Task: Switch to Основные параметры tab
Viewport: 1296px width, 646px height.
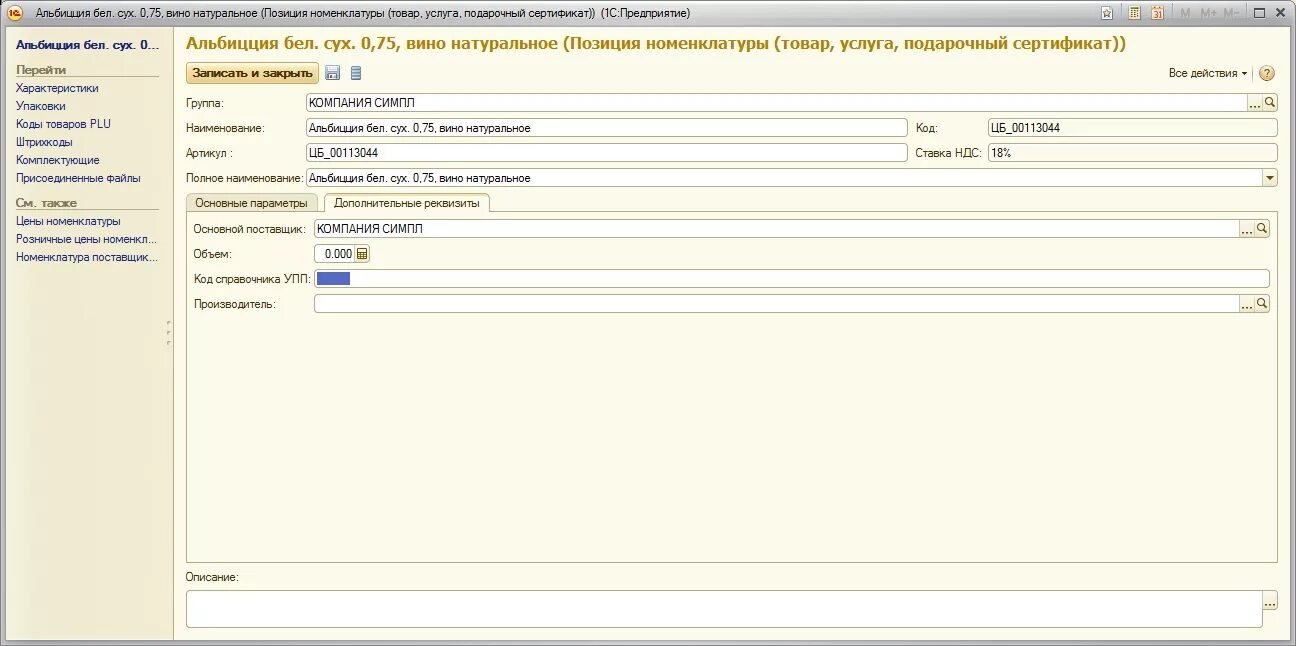Action: (x=251, y=203)
